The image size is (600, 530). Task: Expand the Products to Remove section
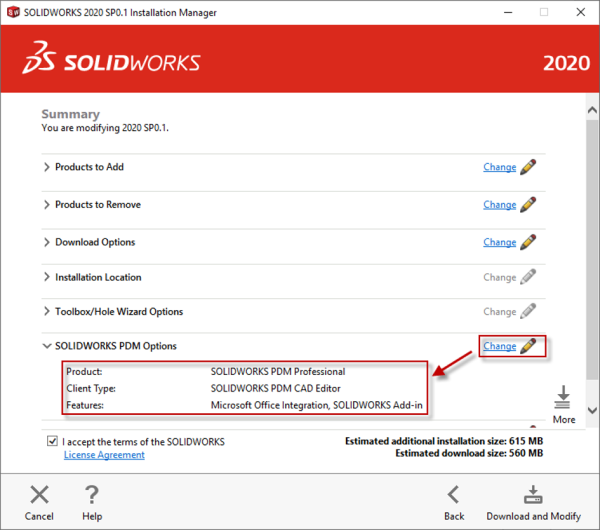click(x=47, y=204)
